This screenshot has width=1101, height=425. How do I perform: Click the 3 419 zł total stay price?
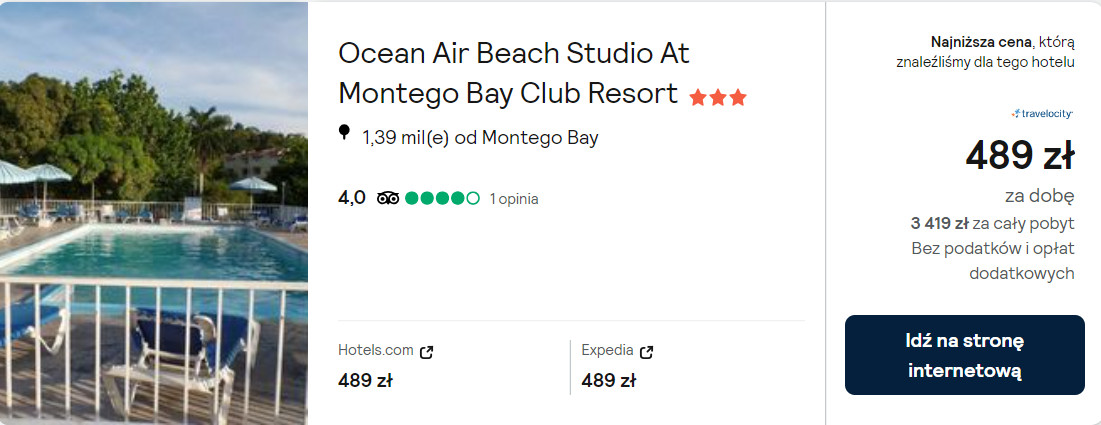940,223
